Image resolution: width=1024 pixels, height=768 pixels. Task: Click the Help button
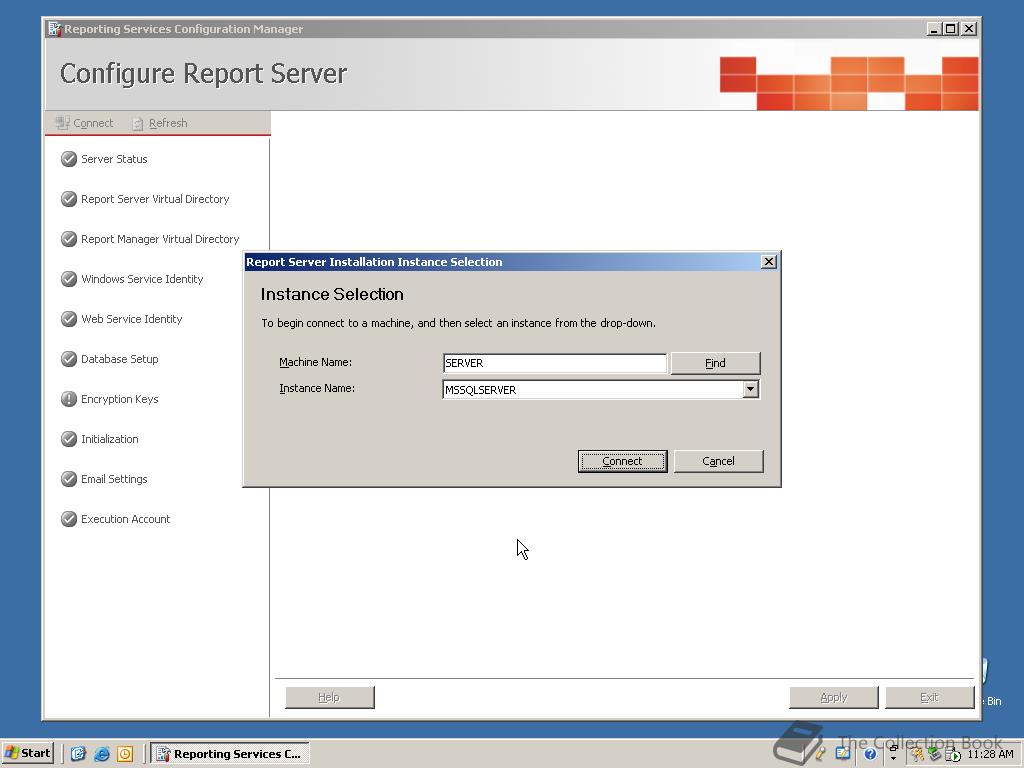coord(330,697)
